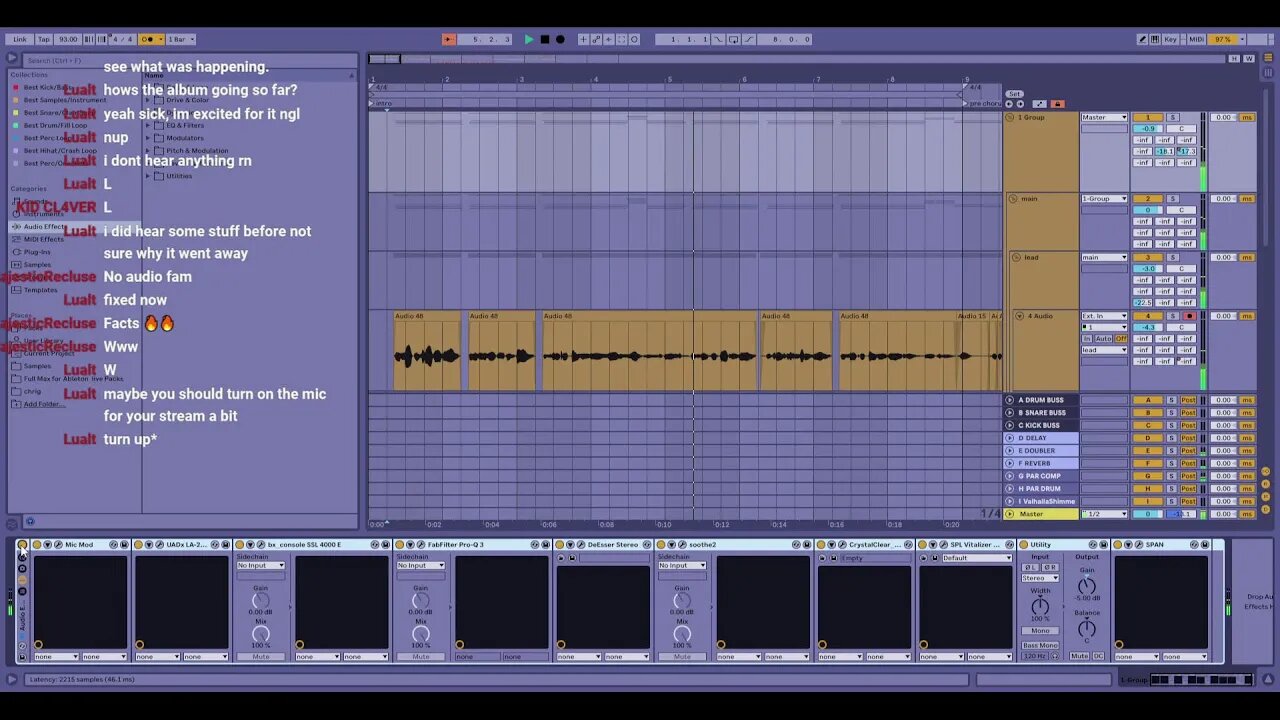This screenshot has height=720, width=1280.
Task: Toggle the Mic Mod device activator
Action: 37,545
